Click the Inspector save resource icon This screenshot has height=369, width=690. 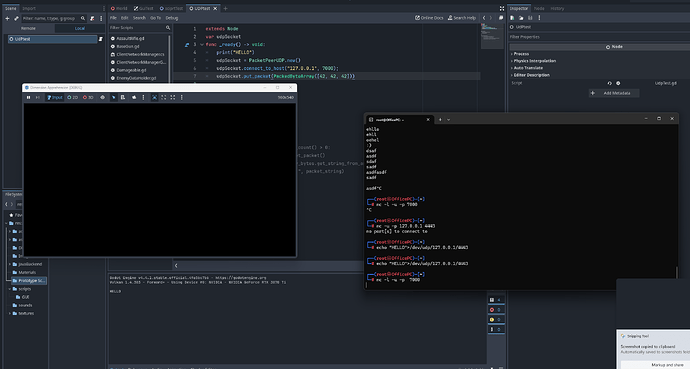(x=530, y=18)
